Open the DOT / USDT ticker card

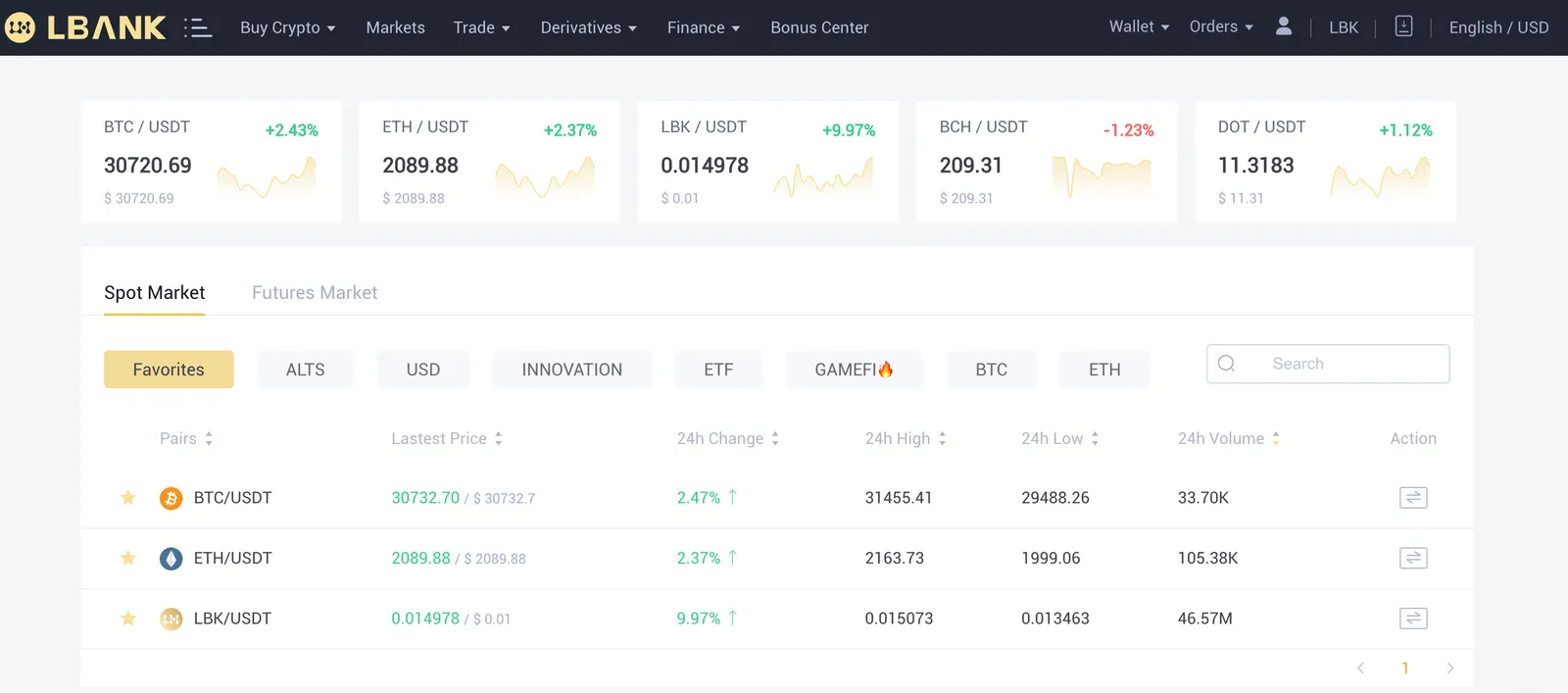[x=1325, y=162]
